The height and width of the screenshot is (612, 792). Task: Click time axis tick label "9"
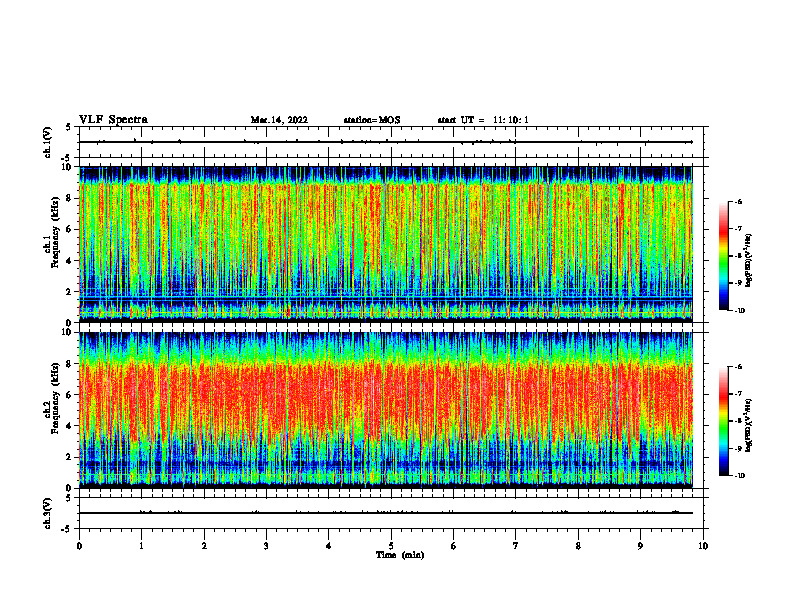(x=640, y=546)
